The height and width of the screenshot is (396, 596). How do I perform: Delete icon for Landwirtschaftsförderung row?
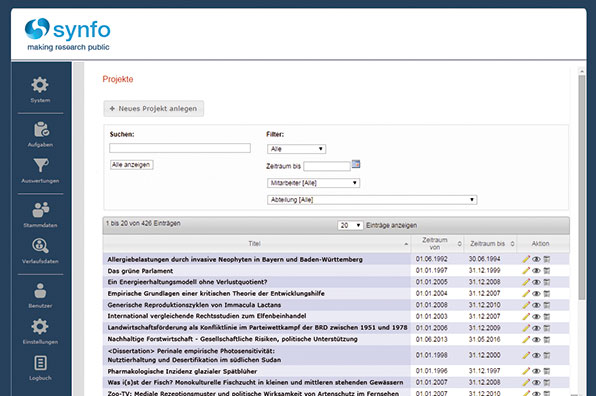pyautogui.click(x=547, y=328)
